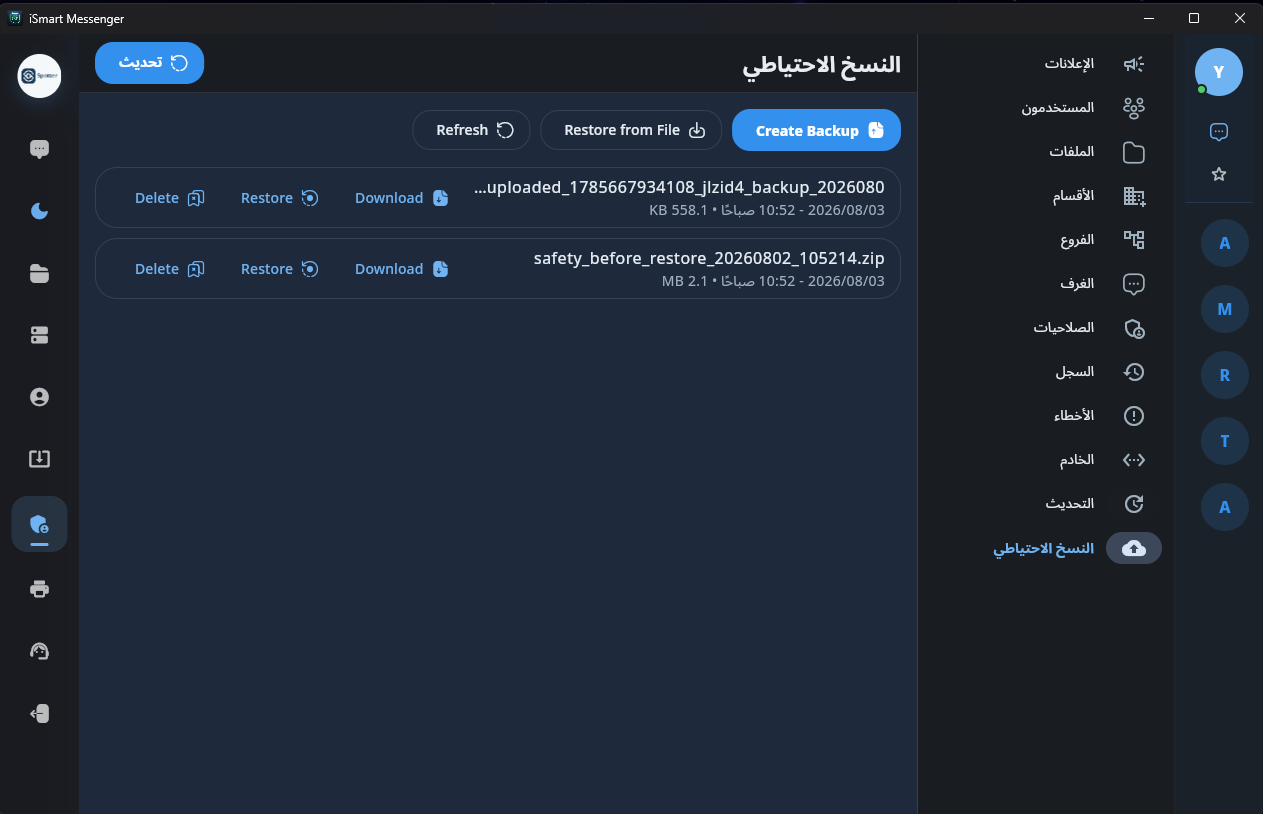Screen dimensions: 1263x814
Task: Open the R contact avatar
Action: click(1224, 375)
